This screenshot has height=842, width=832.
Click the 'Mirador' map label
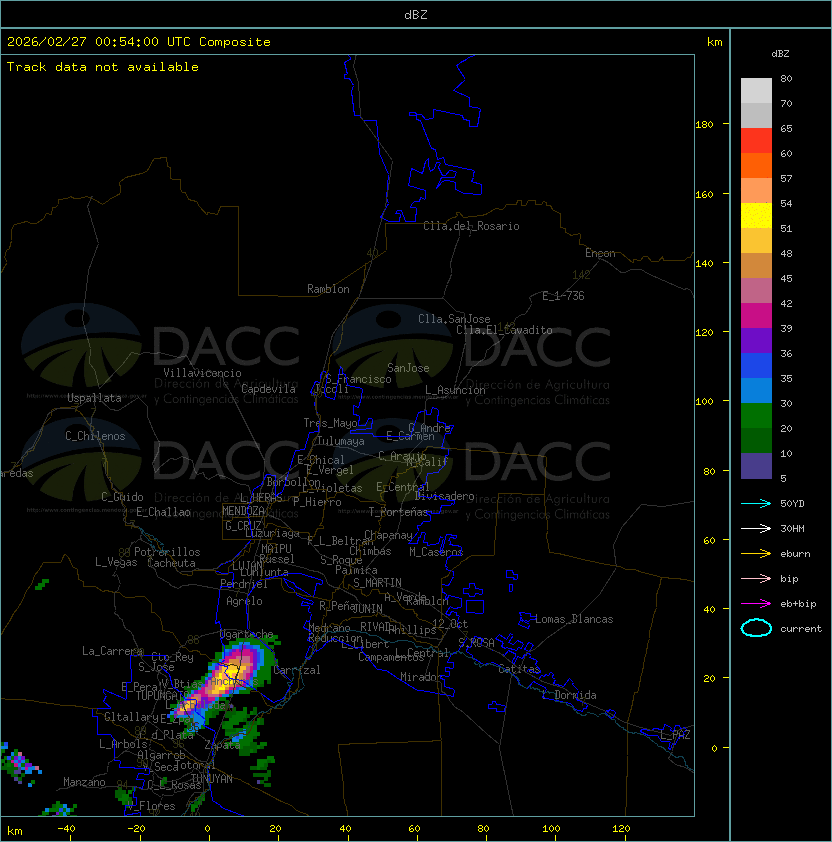[x=421, y=677]
